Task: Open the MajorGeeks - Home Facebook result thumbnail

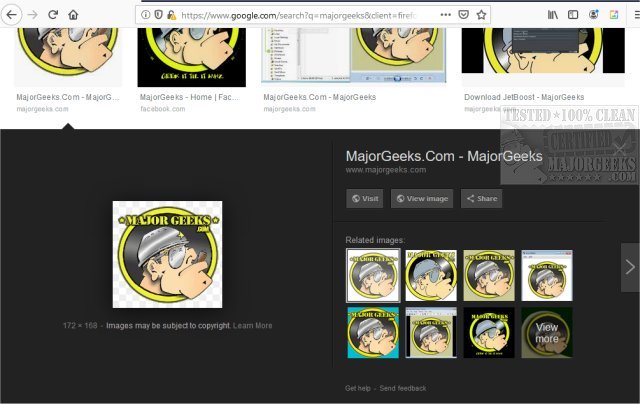Action: pos(191,57)
